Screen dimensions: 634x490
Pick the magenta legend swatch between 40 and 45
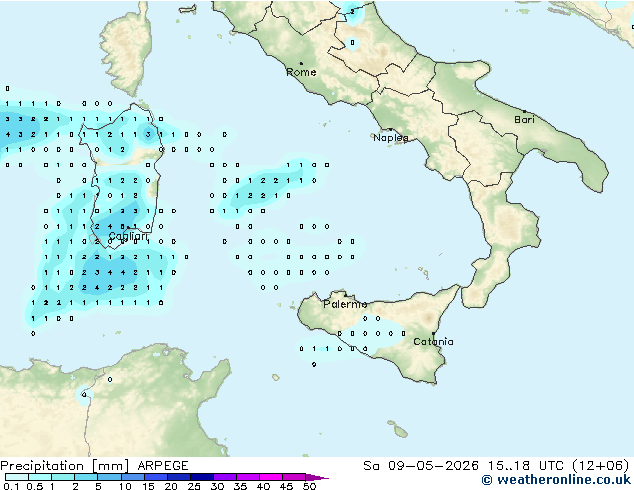[271, 477]
